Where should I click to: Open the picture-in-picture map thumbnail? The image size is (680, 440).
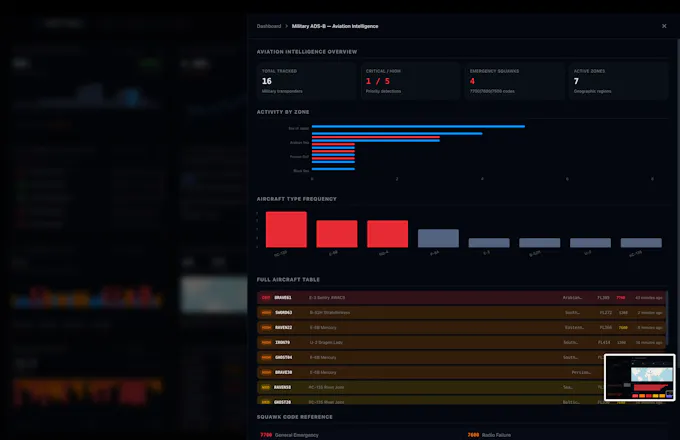click(640, 378)
